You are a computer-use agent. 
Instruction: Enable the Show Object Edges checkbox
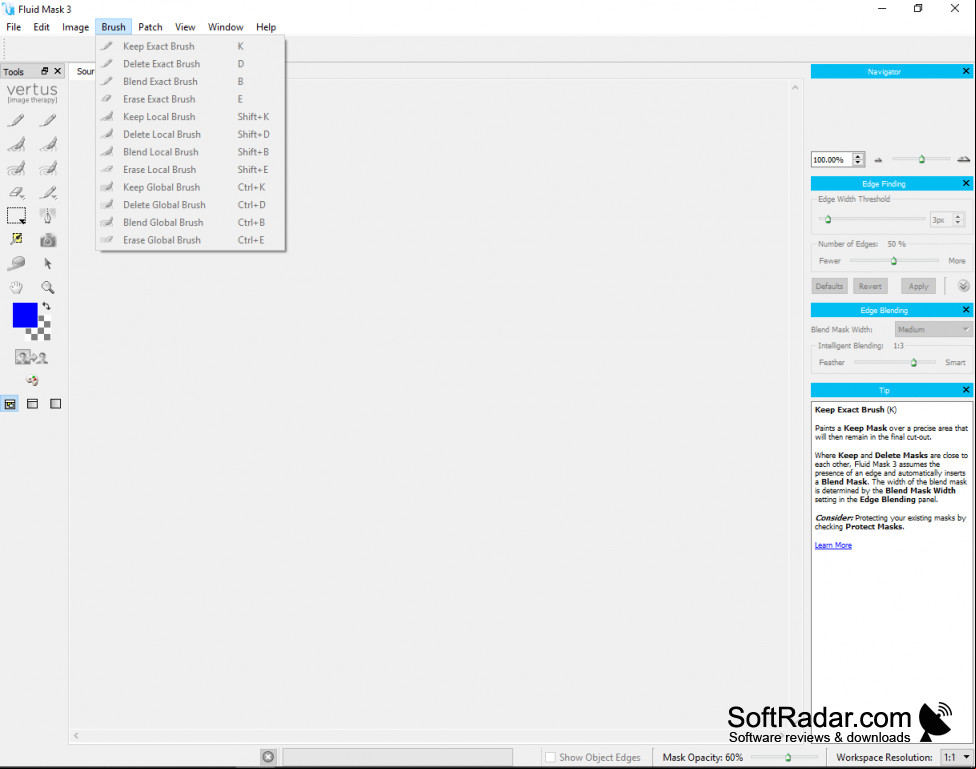click(550, 757)
